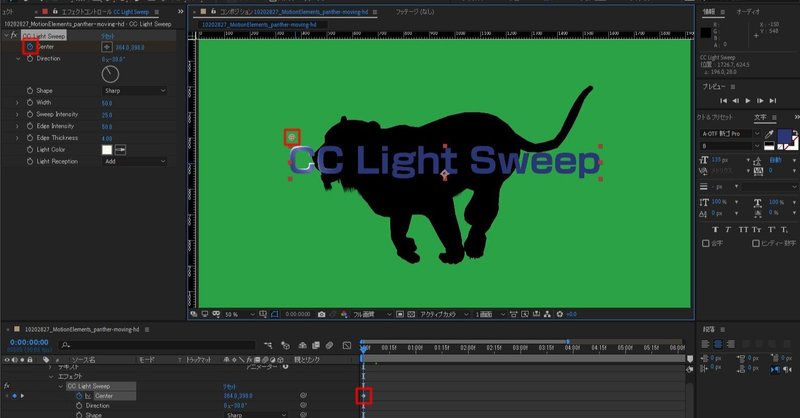Select the Light Color eyedropper button
This screenshot has height=418, width=800.
coord(120,150)
